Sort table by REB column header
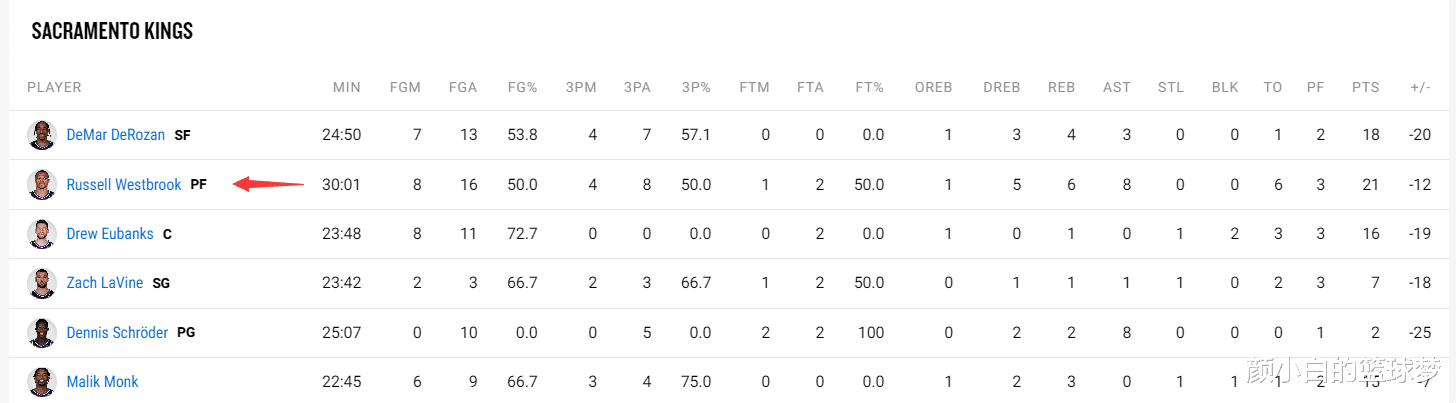The height and width of the screenshot is (403, 1456). 1061,88
